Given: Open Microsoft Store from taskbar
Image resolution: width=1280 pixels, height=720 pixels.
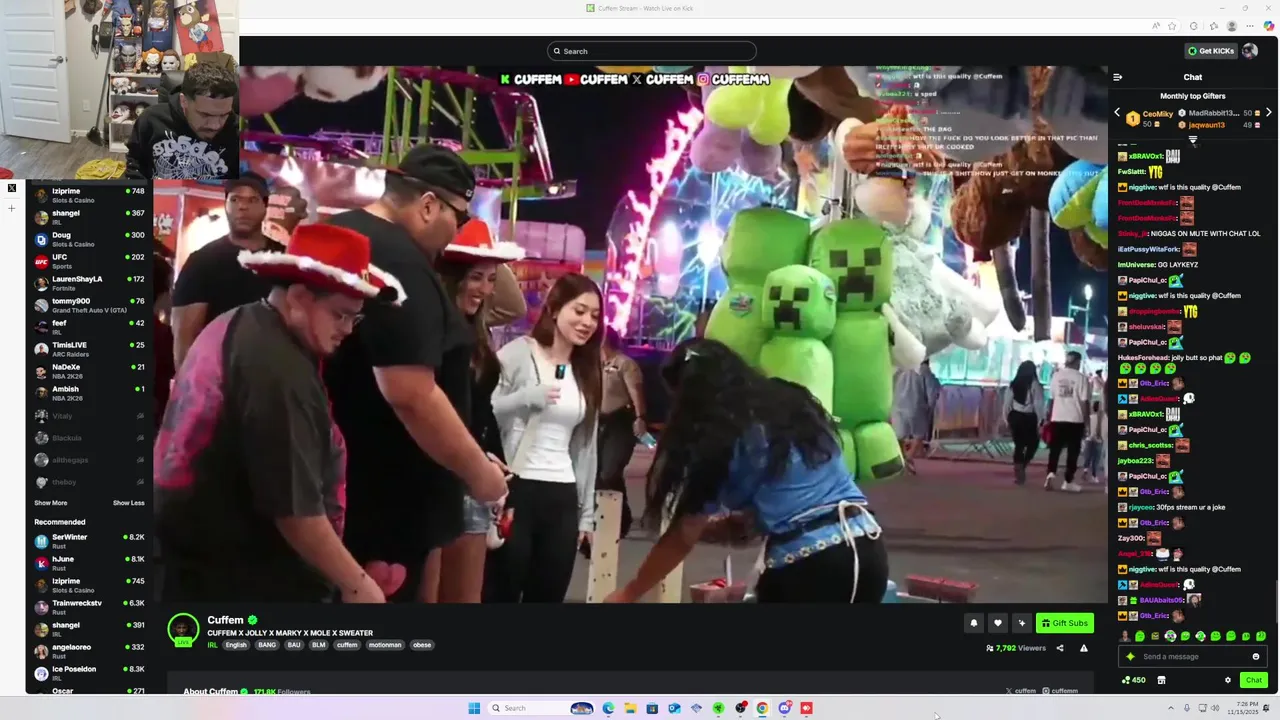Looking at the screenshot, I should point(652,708).
